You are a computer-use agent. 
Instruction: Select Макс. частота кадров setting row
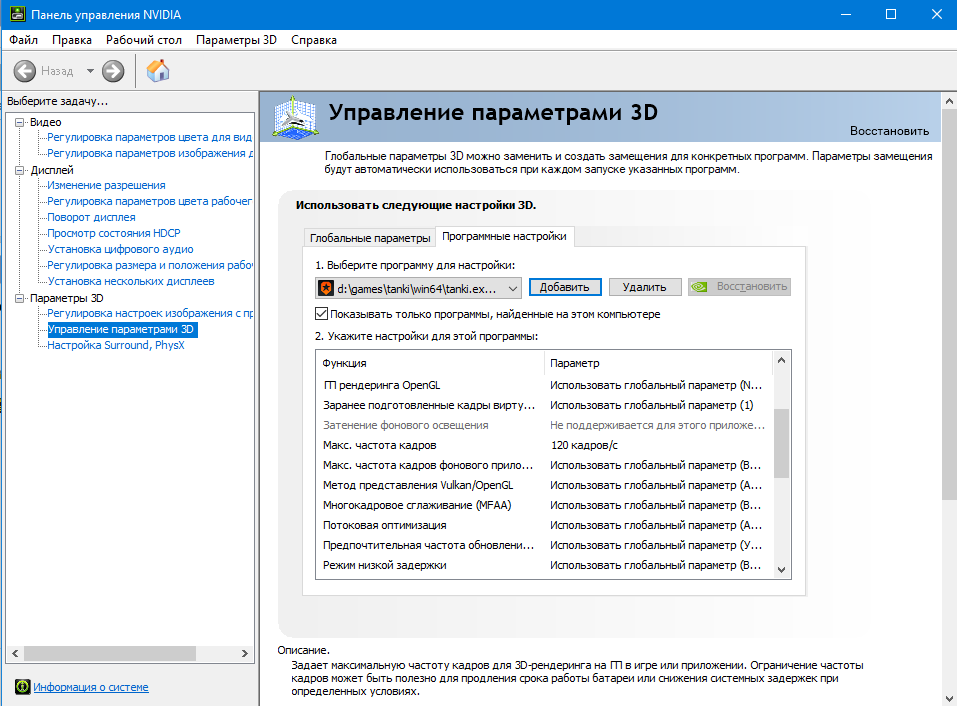[544, 445]
